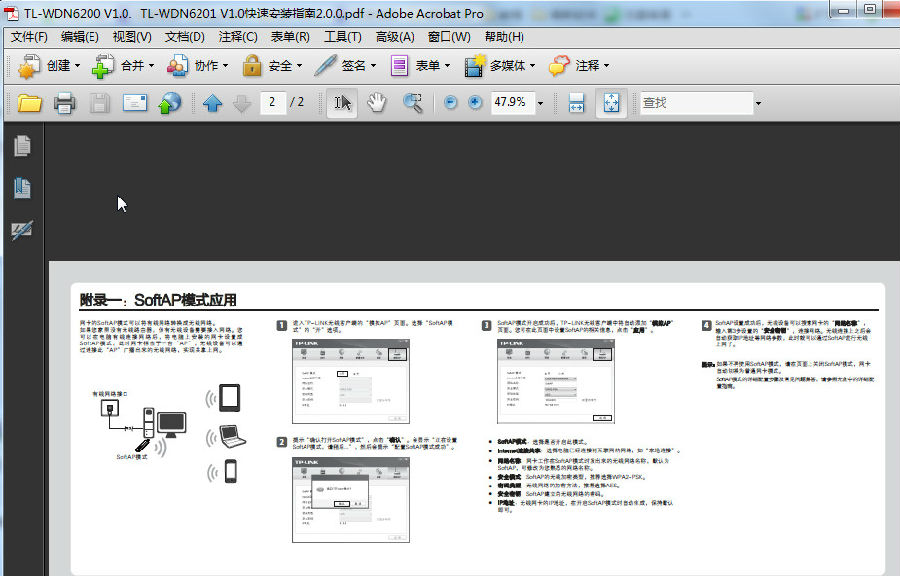Select the Marquee Zoom tool
900x576 pixels.
(x=413, y=103)
